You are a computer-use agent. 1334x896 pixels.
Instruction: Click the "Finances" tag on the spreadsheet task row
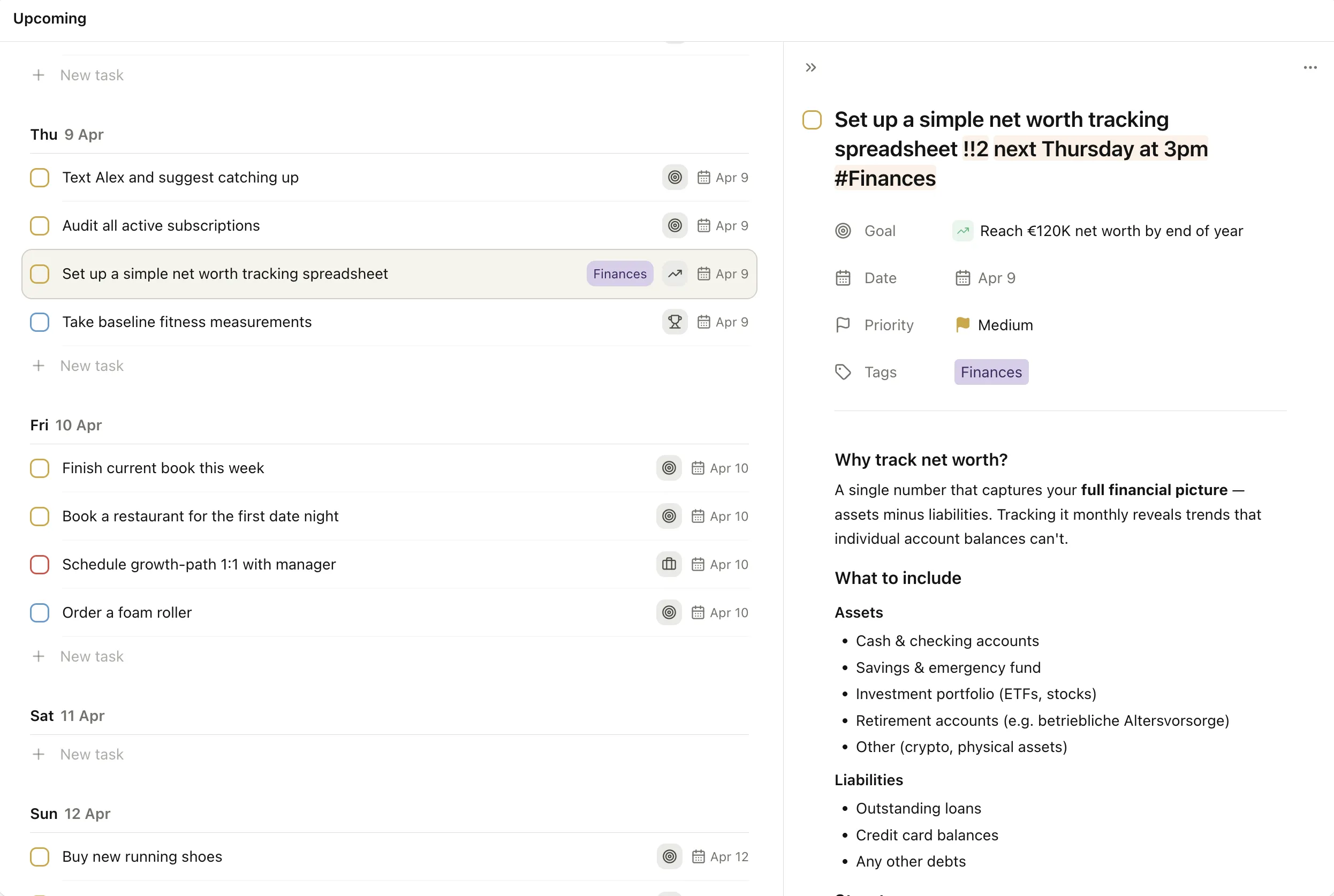[619, 274]
